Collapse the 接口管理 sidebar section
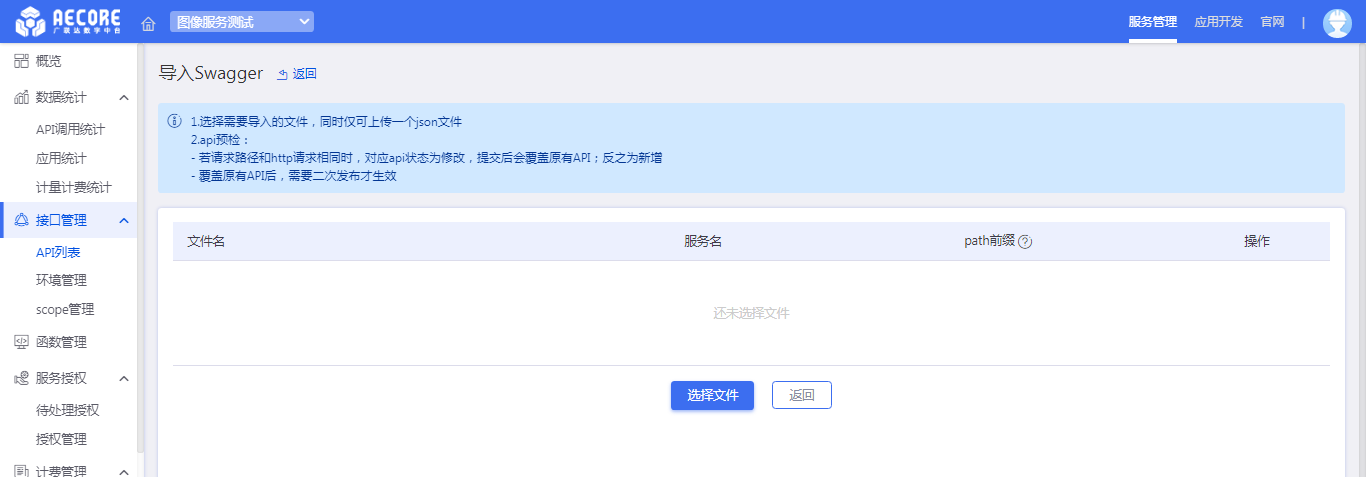 124,220
